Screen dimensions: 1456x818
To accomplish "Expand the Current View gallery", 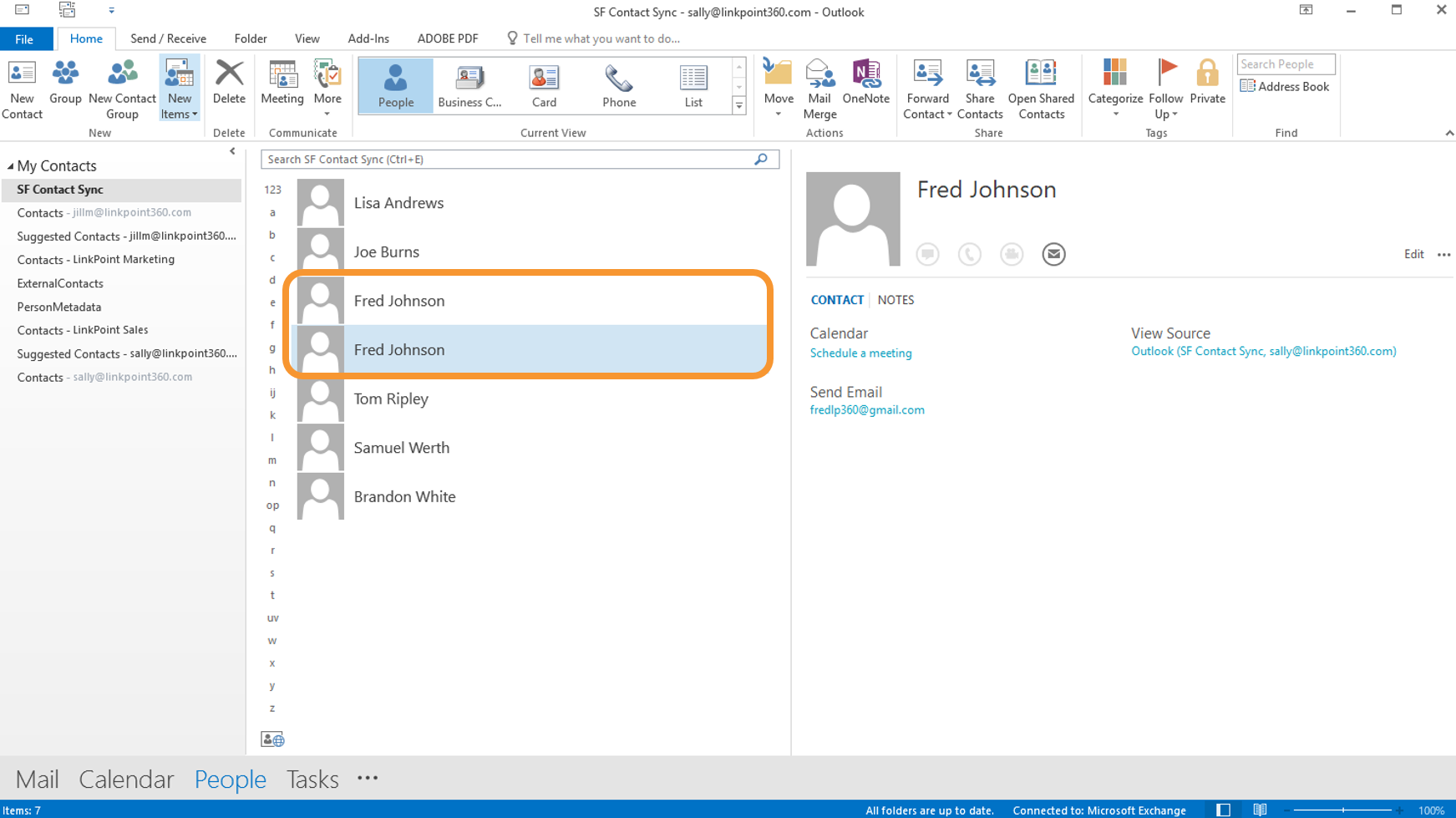I will pyautogui.click(x=739, y=105).
